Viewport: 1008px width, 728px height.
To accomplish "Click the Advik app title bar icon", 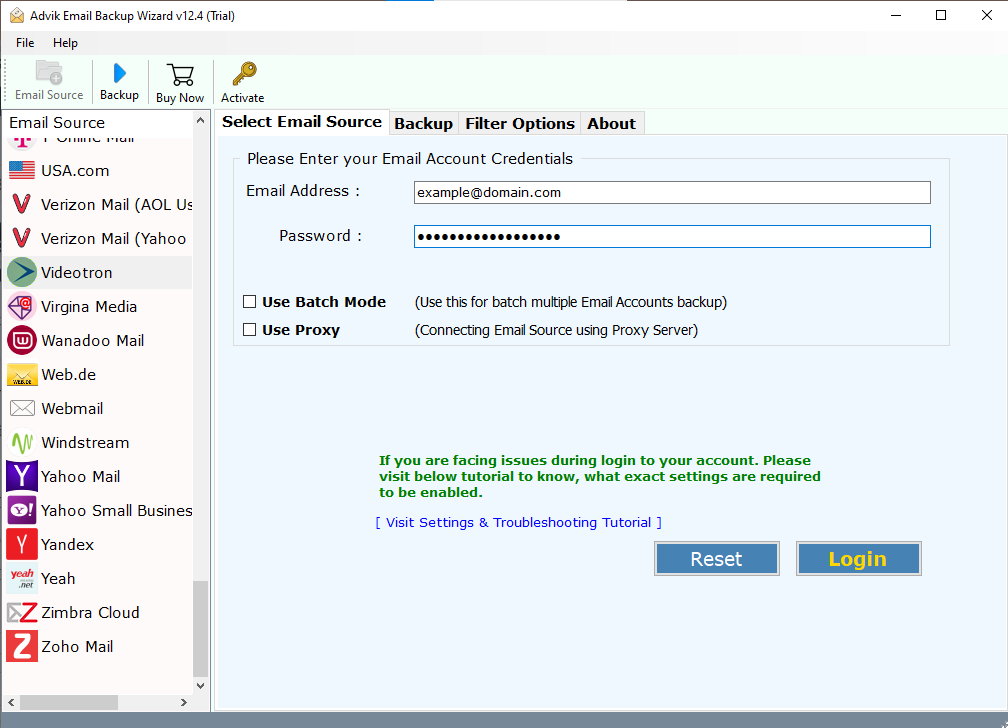I will [17, 15].
